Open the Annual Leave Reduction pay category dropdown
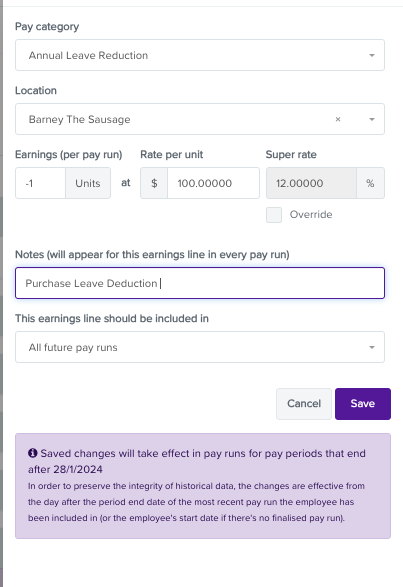 pos(200,55)
